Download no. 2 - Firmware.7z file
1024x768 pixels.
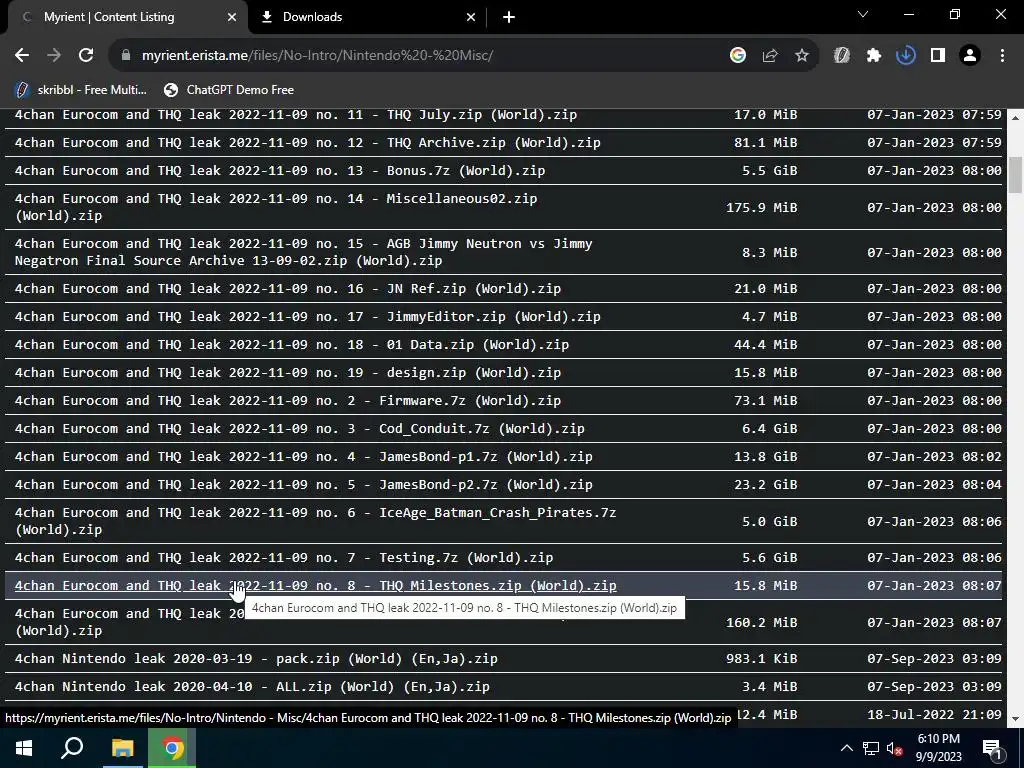[287, 401]
